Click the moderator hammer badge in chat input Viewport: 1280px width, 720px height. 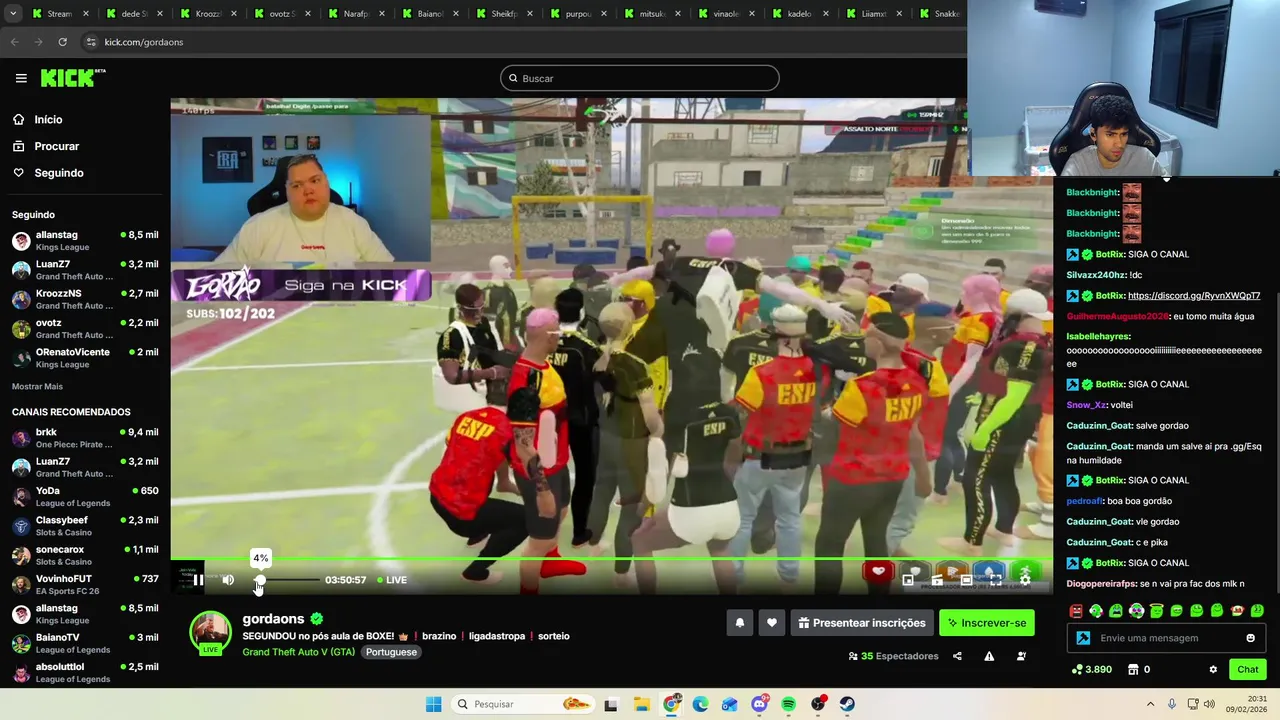point(1083,638)
